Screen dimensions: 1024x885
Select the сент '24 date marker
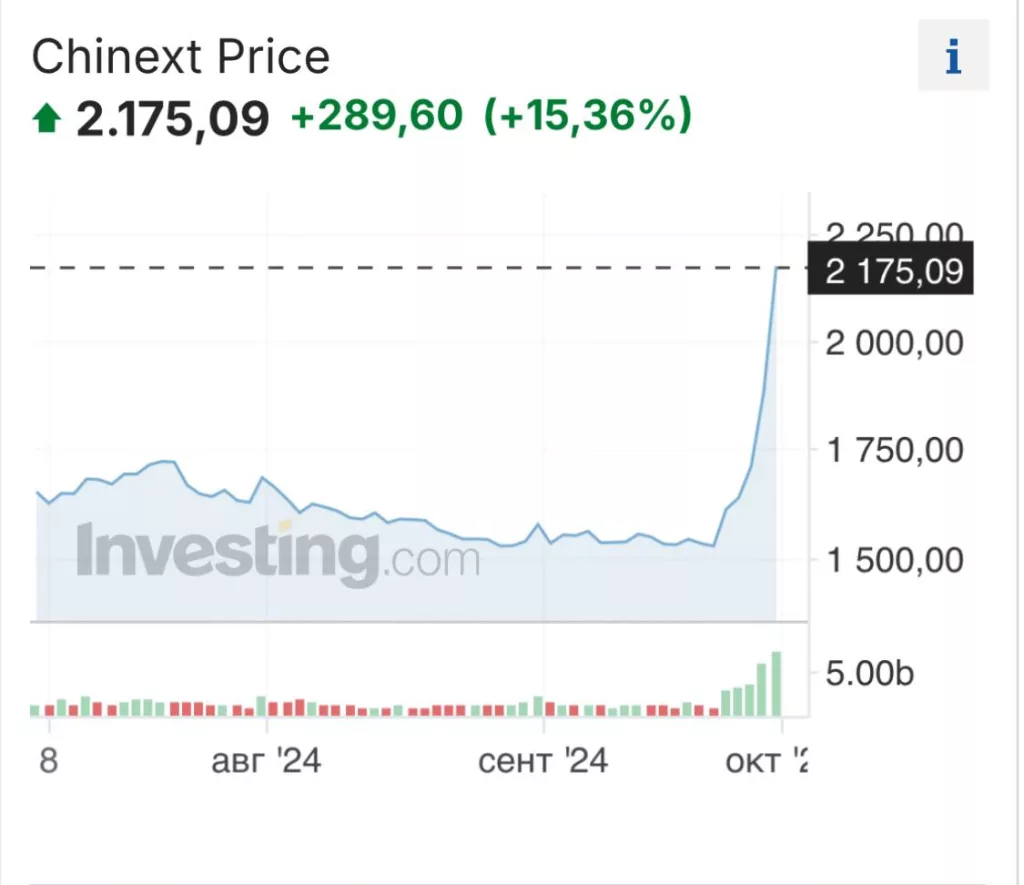543,762
